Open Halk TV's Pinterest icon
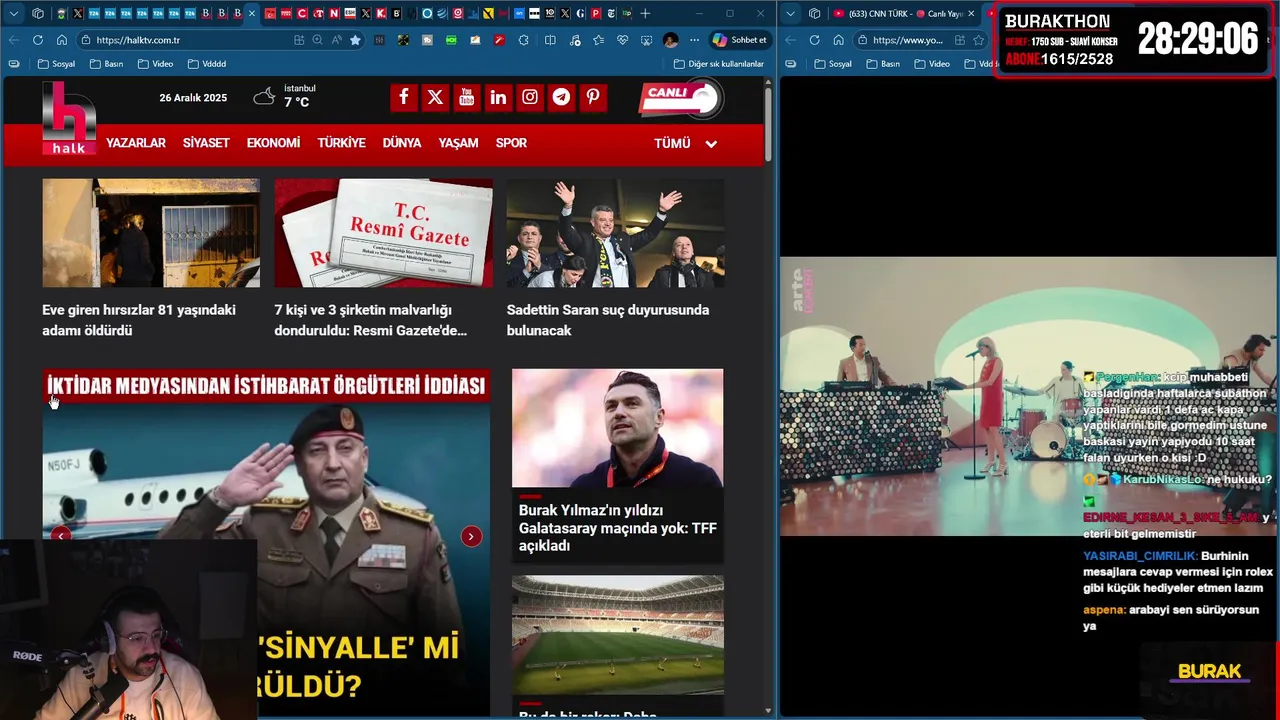Viewport: 1280px width, 720px height. [593, 97]
